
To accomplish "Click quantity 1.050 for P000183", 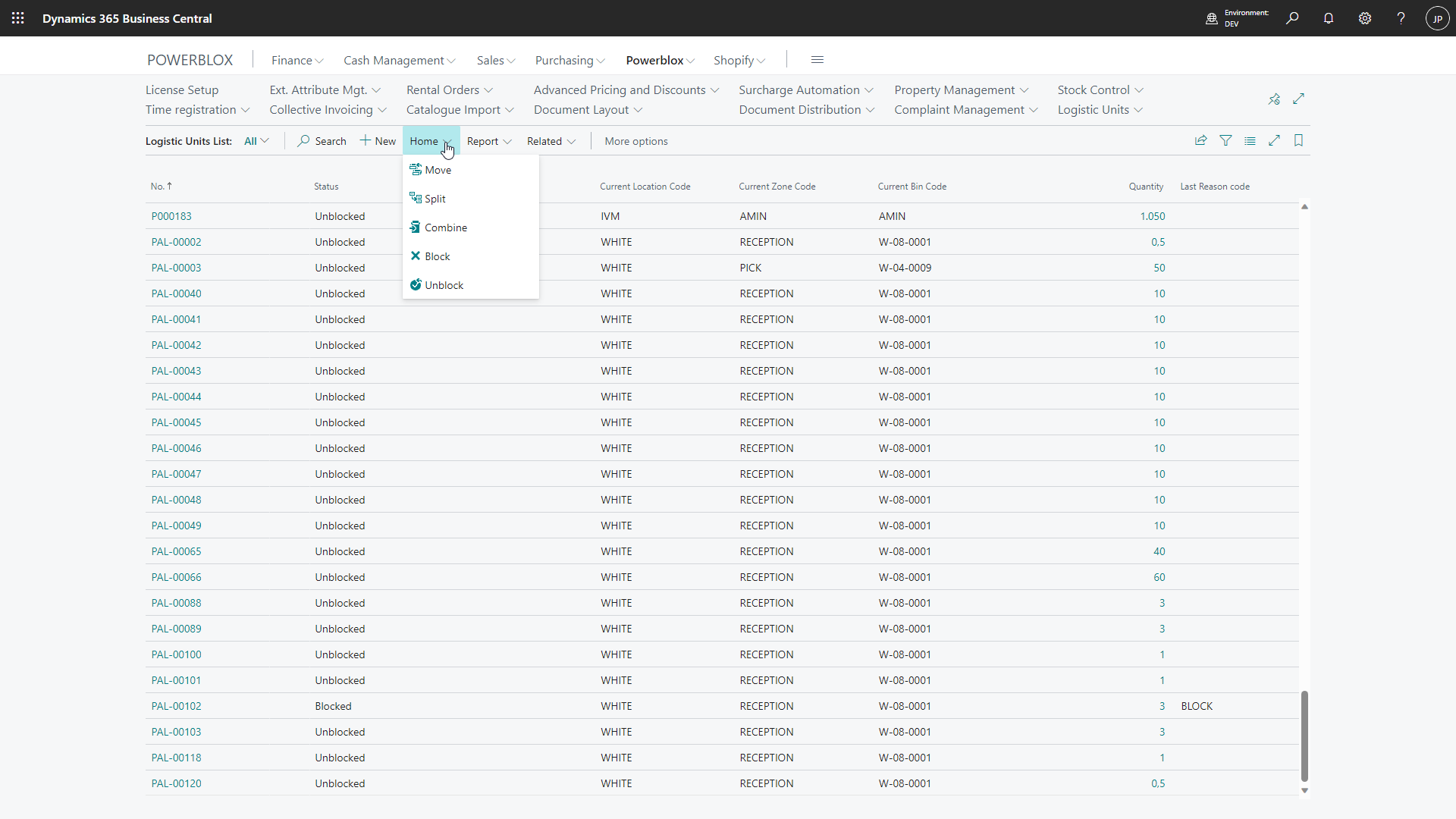I will (1153, 216).
